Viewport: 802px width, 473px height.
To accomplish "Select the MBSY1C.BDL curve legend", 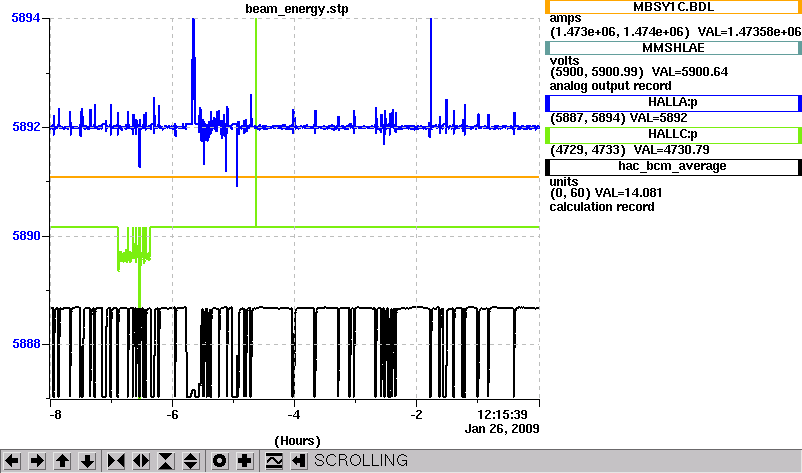I will click(x=673, y=7).
